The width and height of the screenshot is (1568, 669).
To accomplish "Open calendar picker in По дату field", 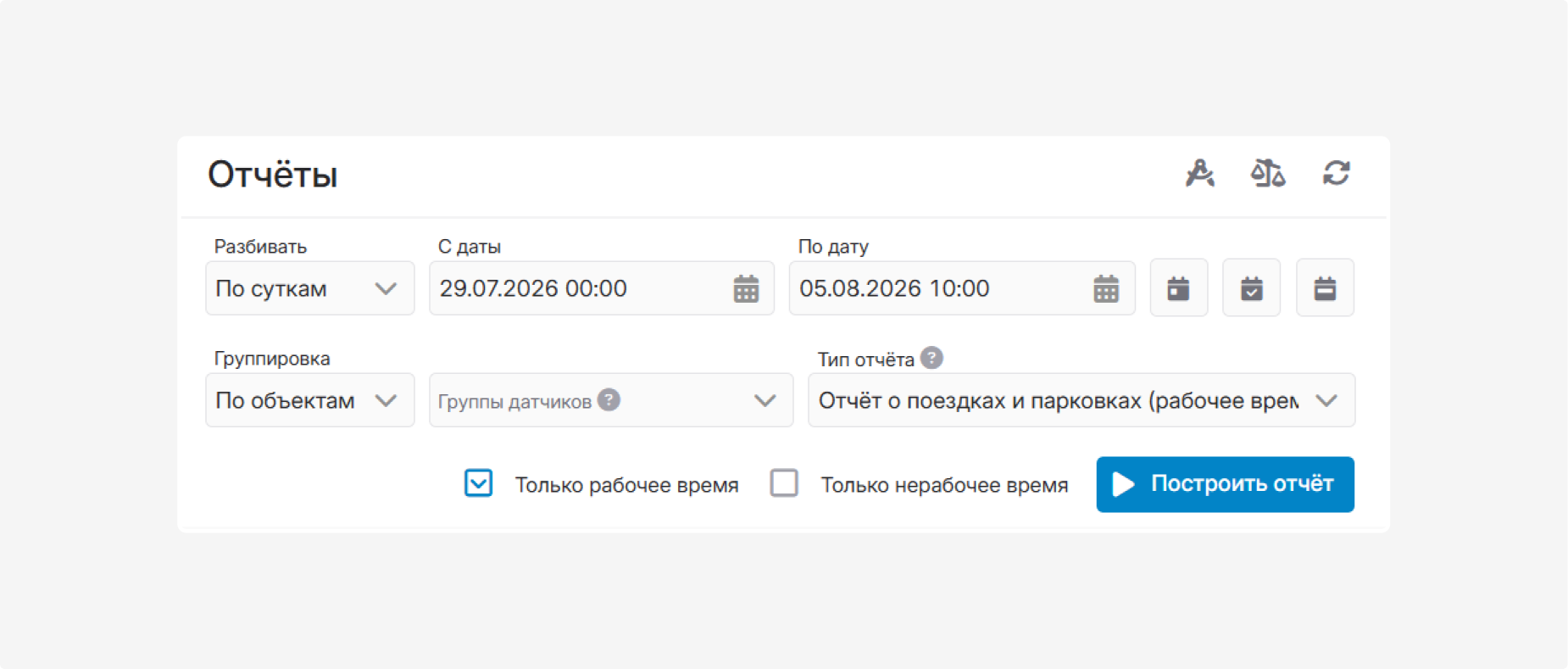I will 1106,288.
